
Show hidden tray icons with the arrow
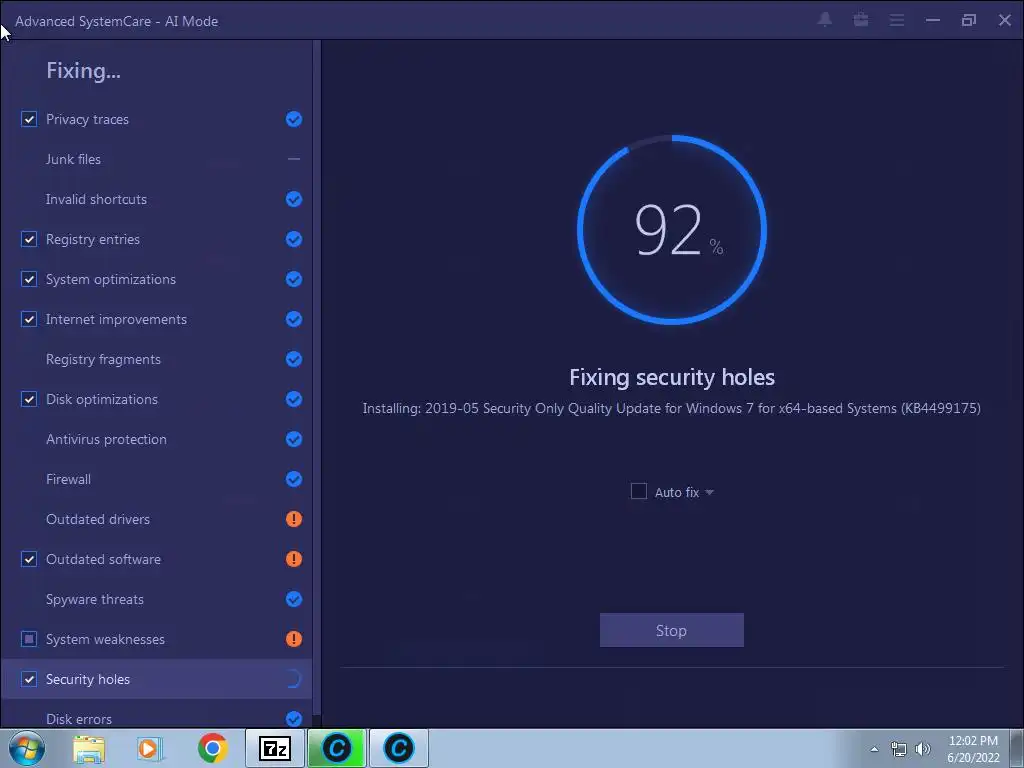874,749
